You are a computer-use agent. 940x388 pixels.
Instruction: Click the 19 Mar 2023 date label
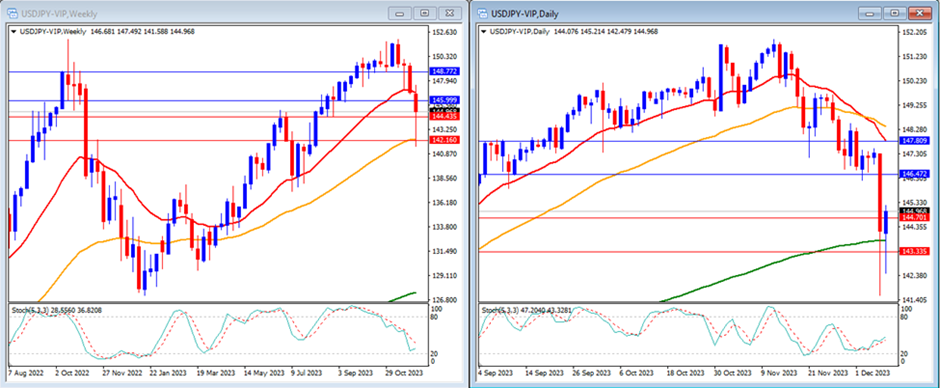(x=216, y=372)
